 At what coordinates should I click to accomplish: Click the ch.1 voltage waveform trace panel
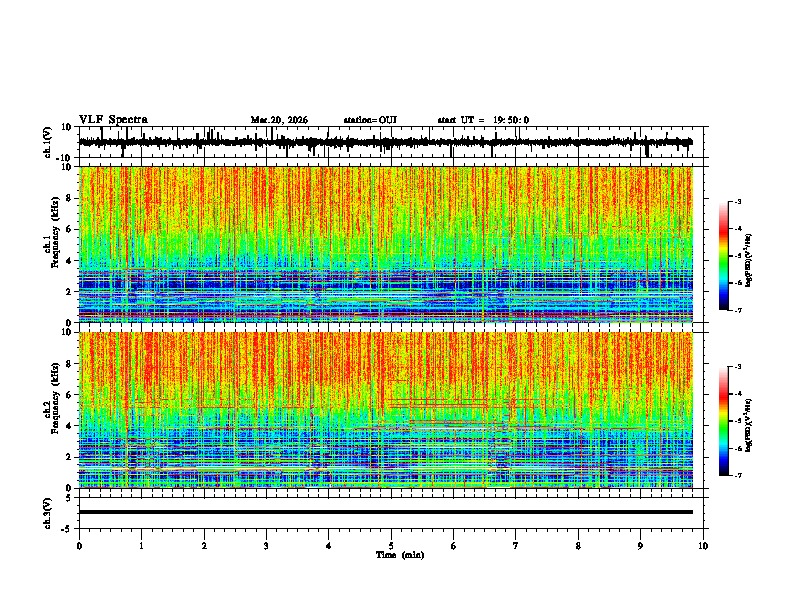click(393, 142)
